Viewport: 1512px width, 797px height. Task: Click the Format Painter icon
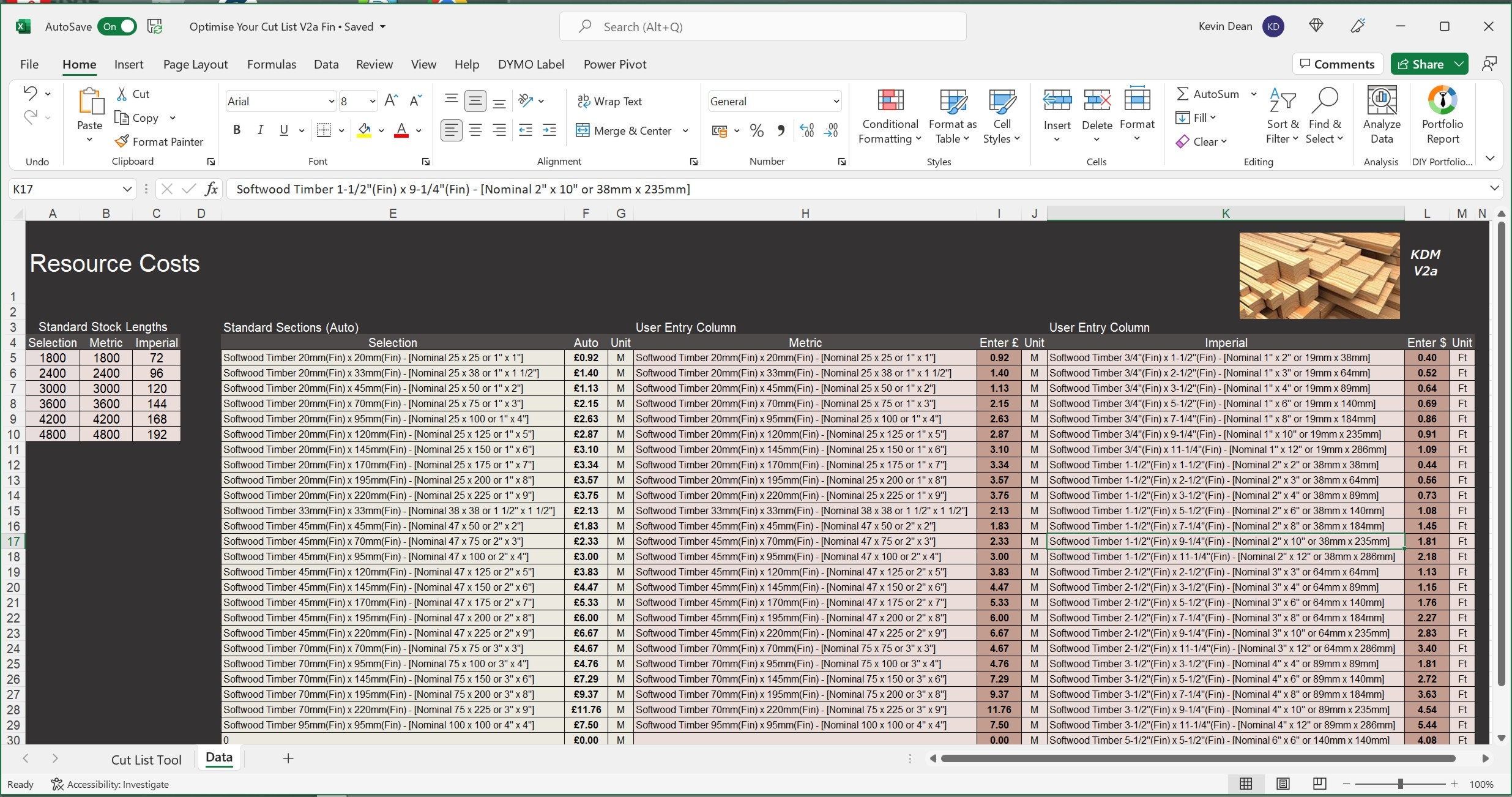122,141
